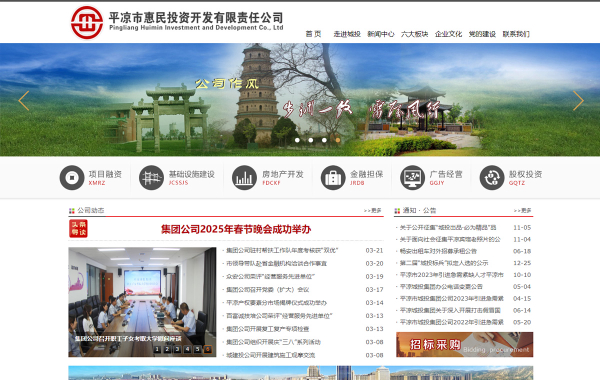Open news 众睿公司荣评"经营服务先进单位"
This screenshot has width=600, height=380.
[x=271, y=276]
